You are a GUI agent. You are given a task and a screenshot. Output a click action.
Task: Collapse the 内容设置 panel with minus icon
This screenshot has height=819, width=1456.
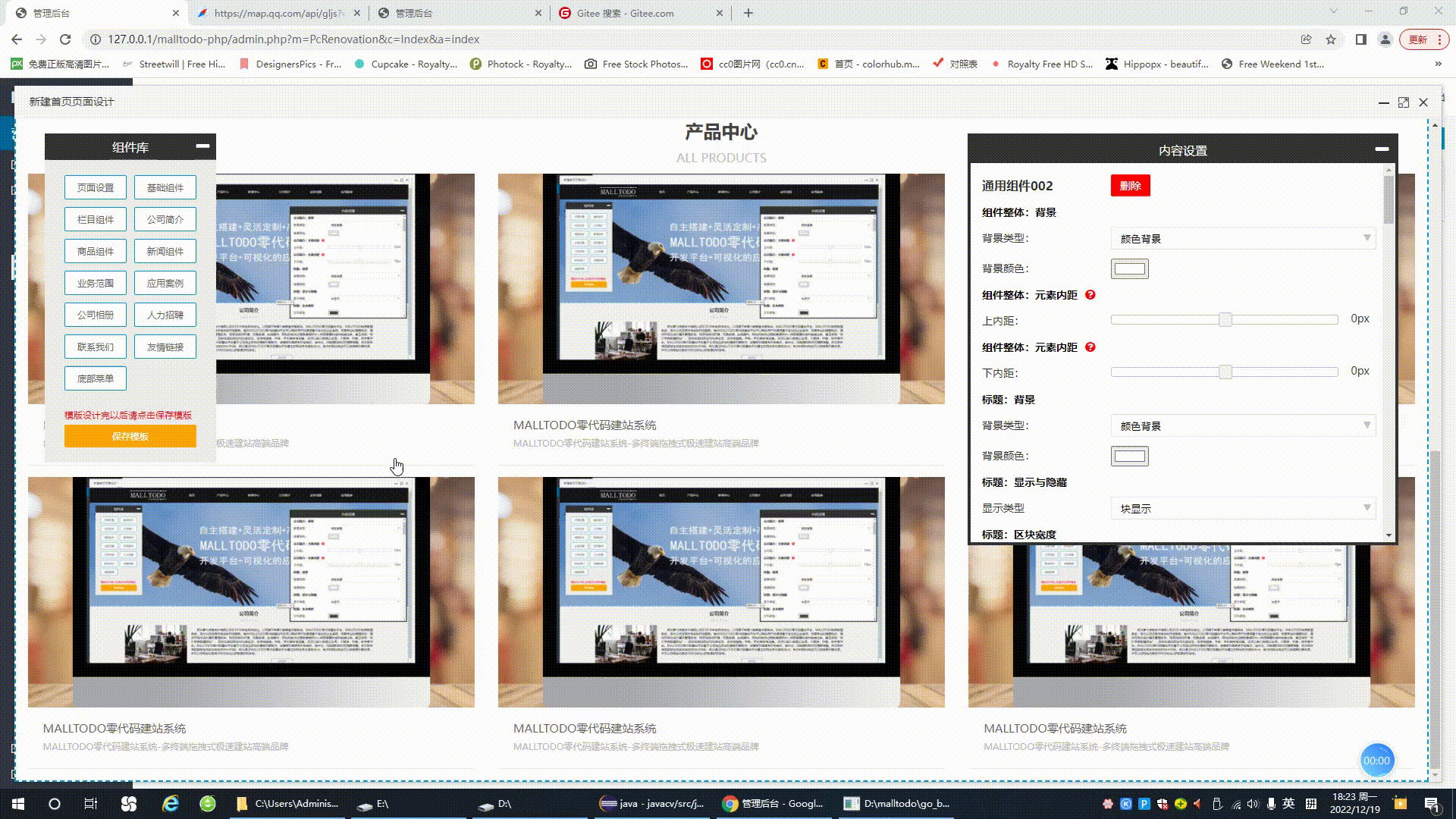(x=1382, y=149)
